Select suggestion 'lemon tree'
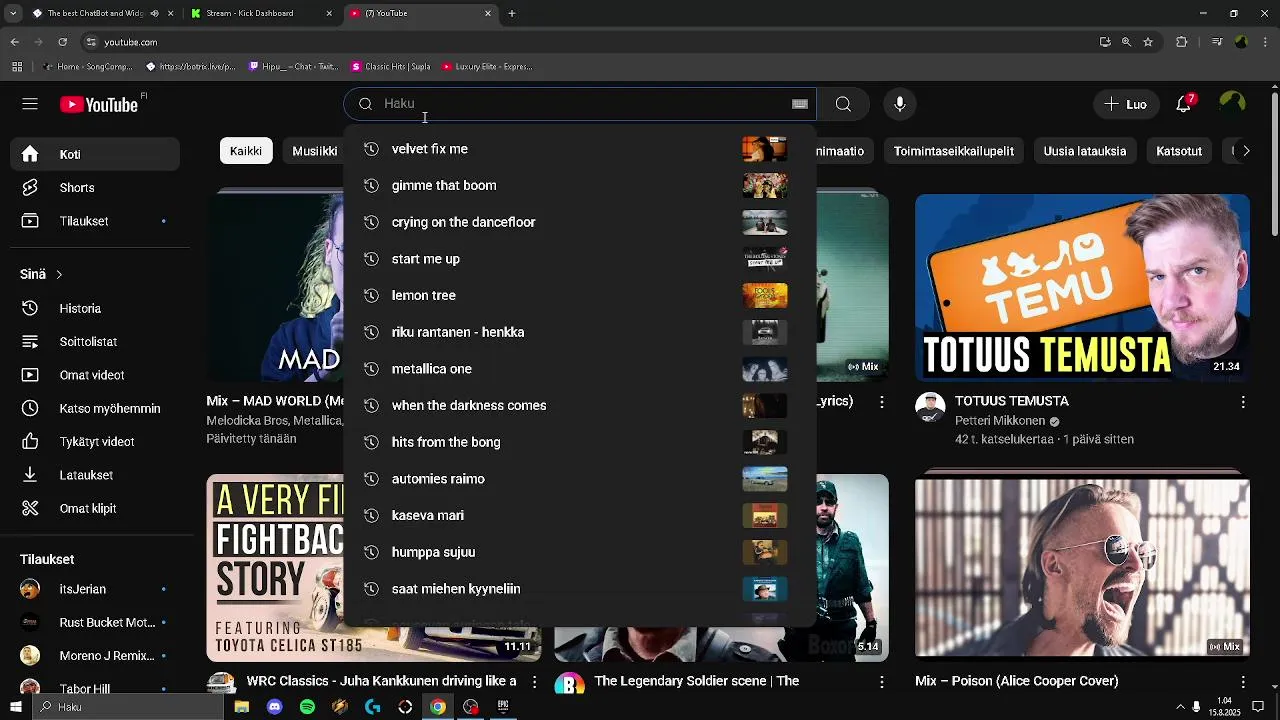 tap(580, 296)
